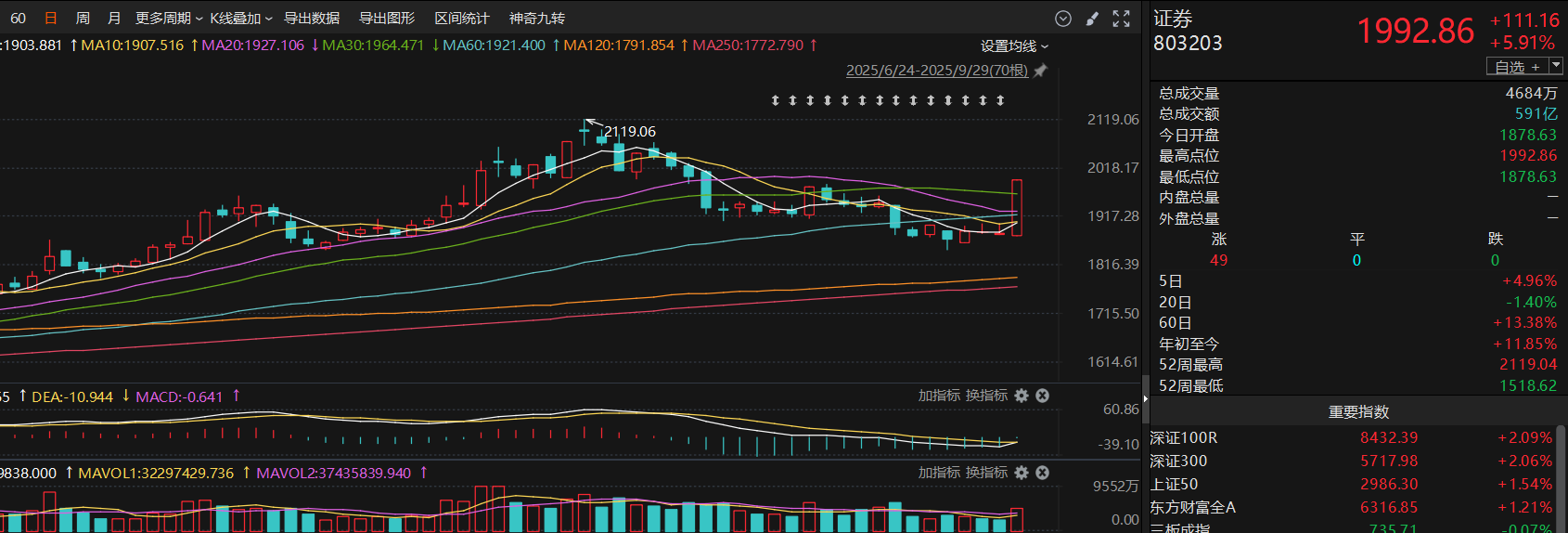This screenshot has height=533, width=1568.
Task: Click the 60日 +13.38% row
Action: point(1358,323)
